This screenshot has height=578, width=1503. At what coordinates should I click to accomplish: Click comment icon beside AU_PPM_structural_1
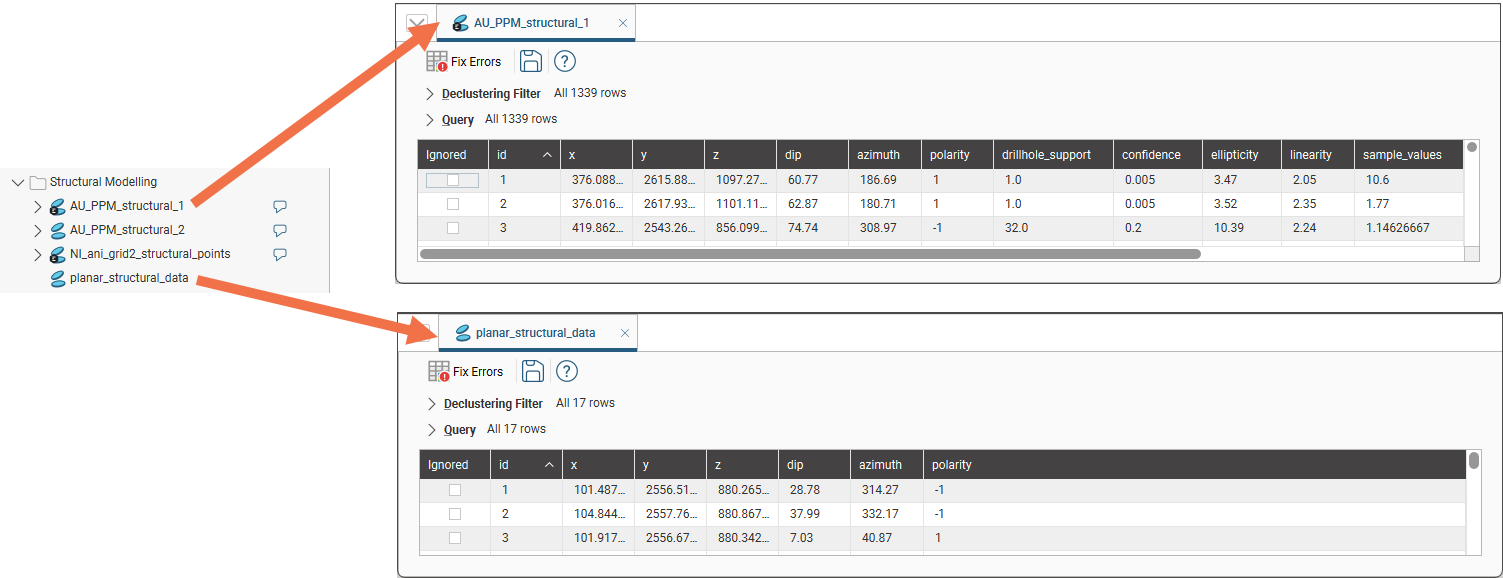280,206
